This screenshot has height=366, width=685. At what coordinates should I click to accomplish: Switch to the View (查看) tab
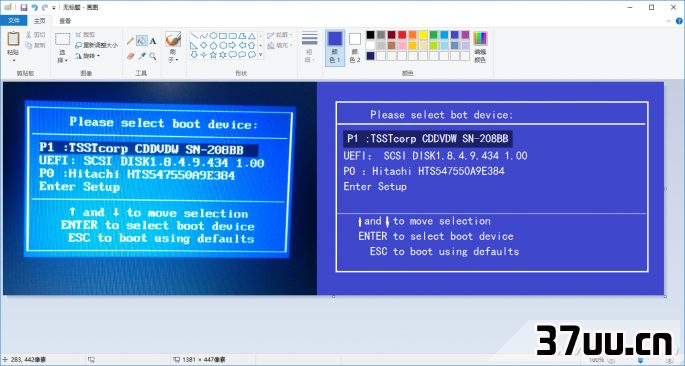(x=65, y=21)
